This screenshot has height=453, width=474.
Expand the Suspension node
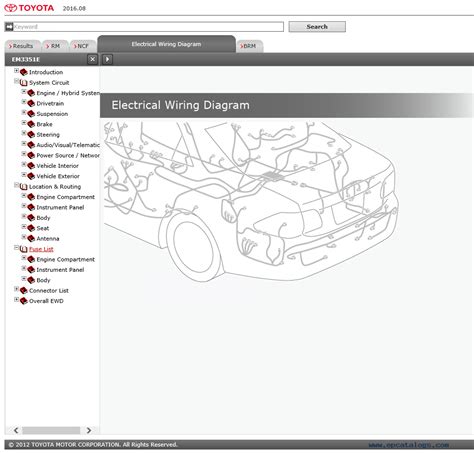pyautogui.click(x=24, y=112)
